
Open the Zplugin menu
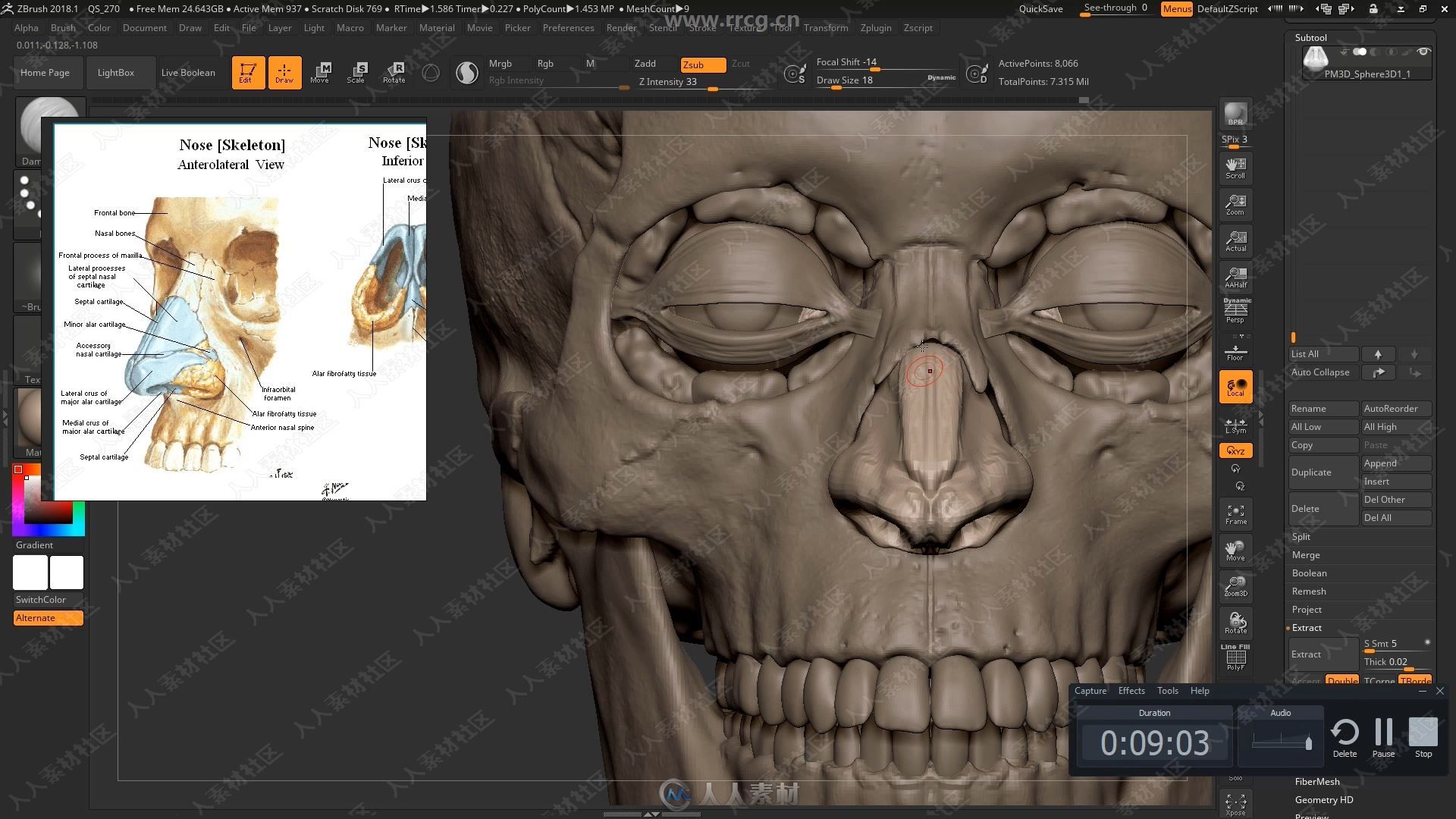tap(876, 27)
